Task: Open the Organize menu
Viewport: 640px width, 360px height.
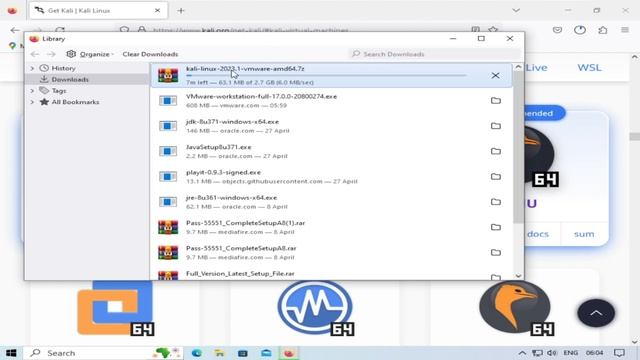Action: coord(89,54)
